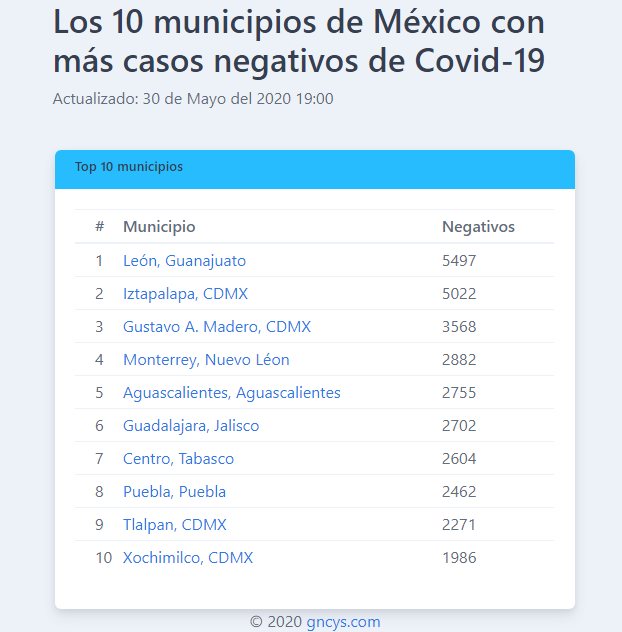Open the Centro, Tabasco link
Screen dimensions: 622x632
(178, 459)
